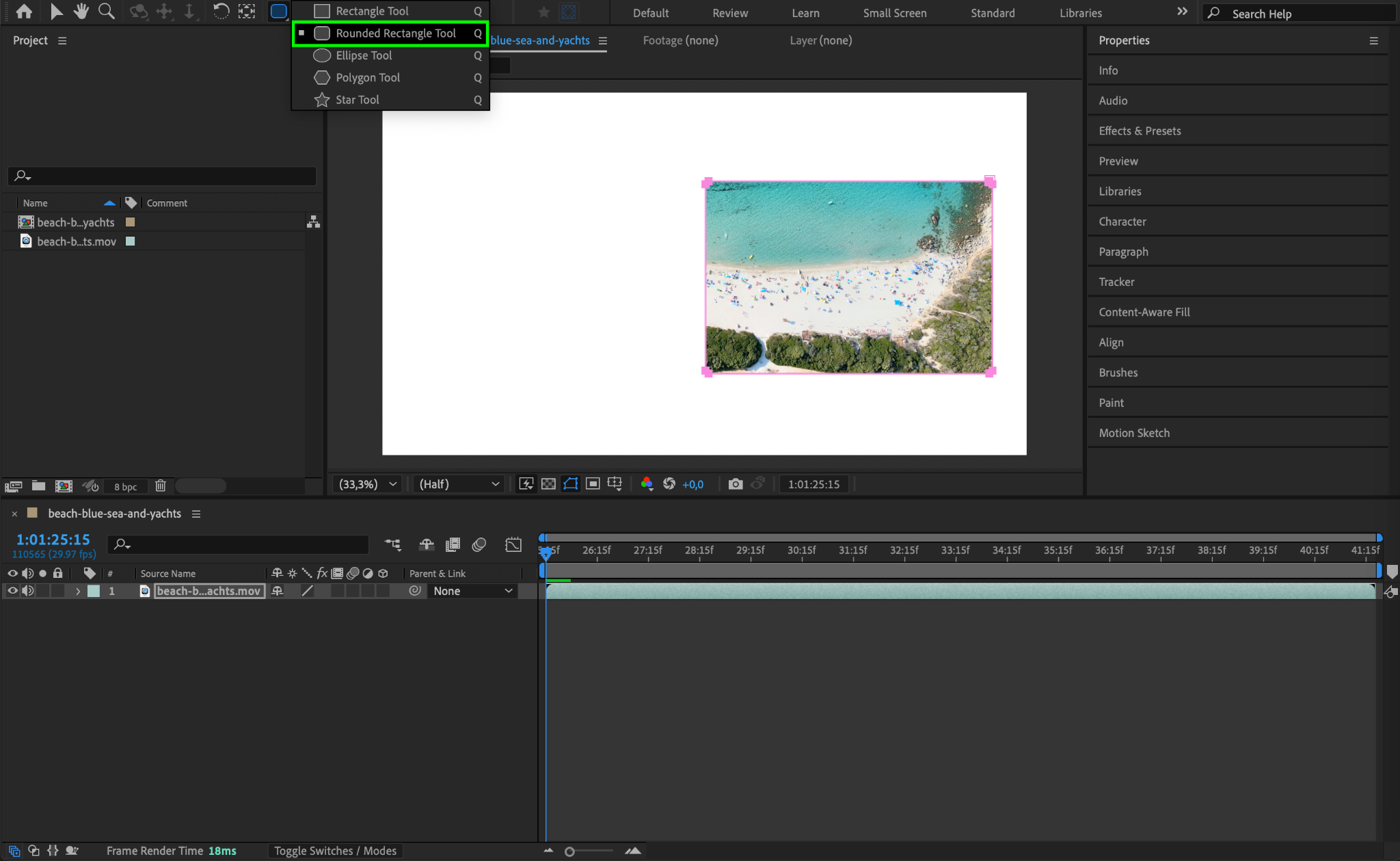Toggle the transparency grid icon
Image resolution: width=1400 pixels, height=861 pixels.
(548, 484)
